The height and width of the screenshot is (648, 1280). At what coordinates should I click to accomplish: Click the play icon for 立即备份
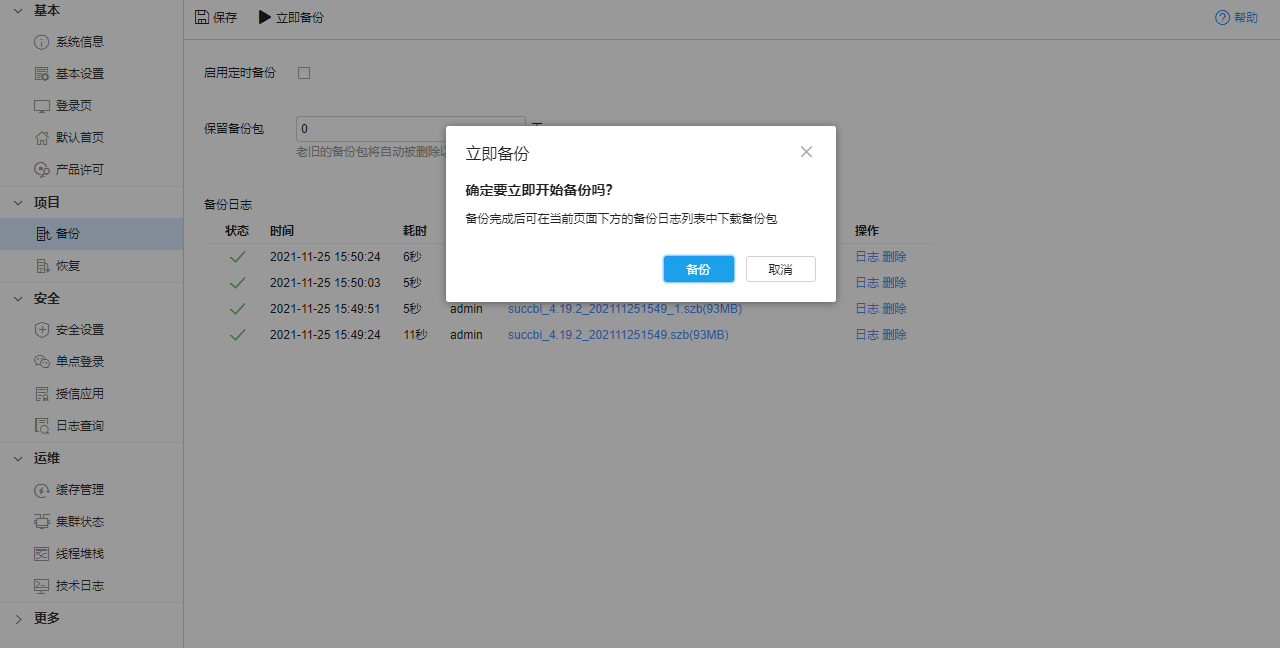click(265, 17)
